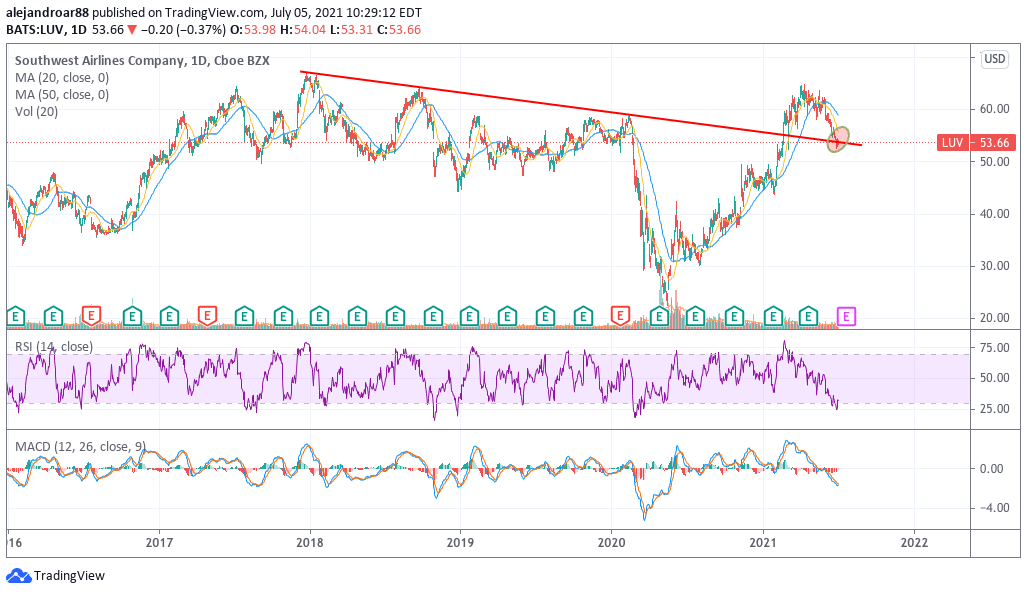The image size is (1027, 594).
Task: Click the green E marker nearest the 2019 label
Action: tap(469, 317)
